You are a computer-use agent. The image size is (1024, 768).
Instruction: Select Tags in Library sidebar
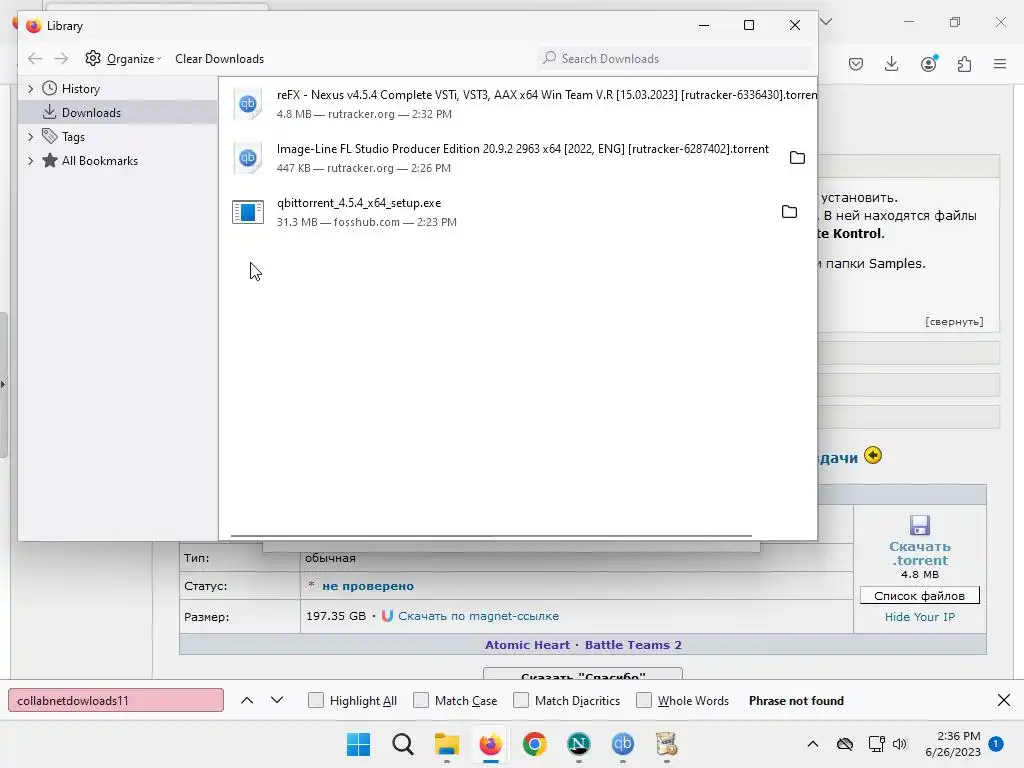73,137
